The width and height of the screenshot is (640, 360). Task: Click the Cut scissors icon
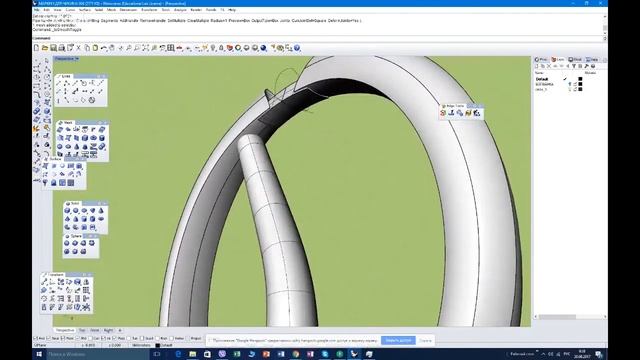79,48
